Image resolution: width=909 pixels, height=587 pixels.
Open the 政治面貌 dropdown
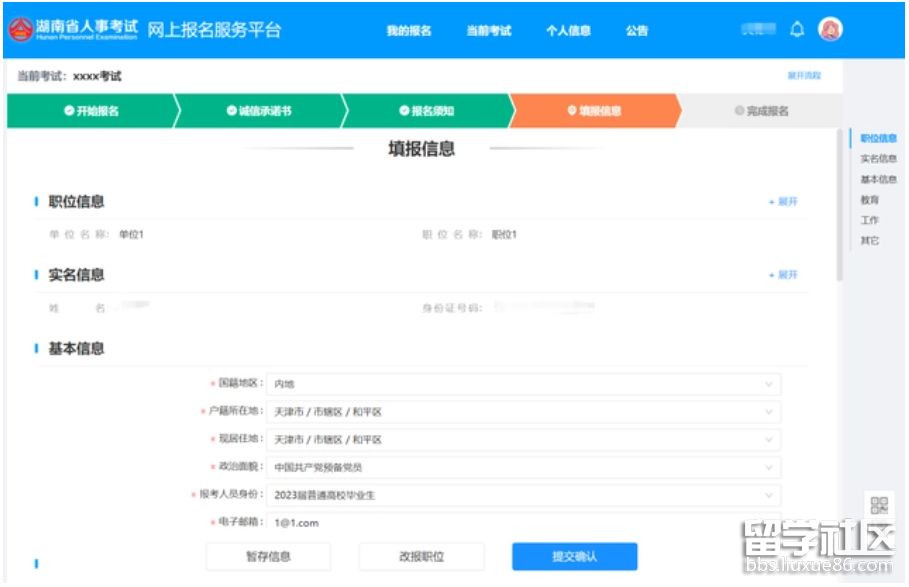coord(523,467)
